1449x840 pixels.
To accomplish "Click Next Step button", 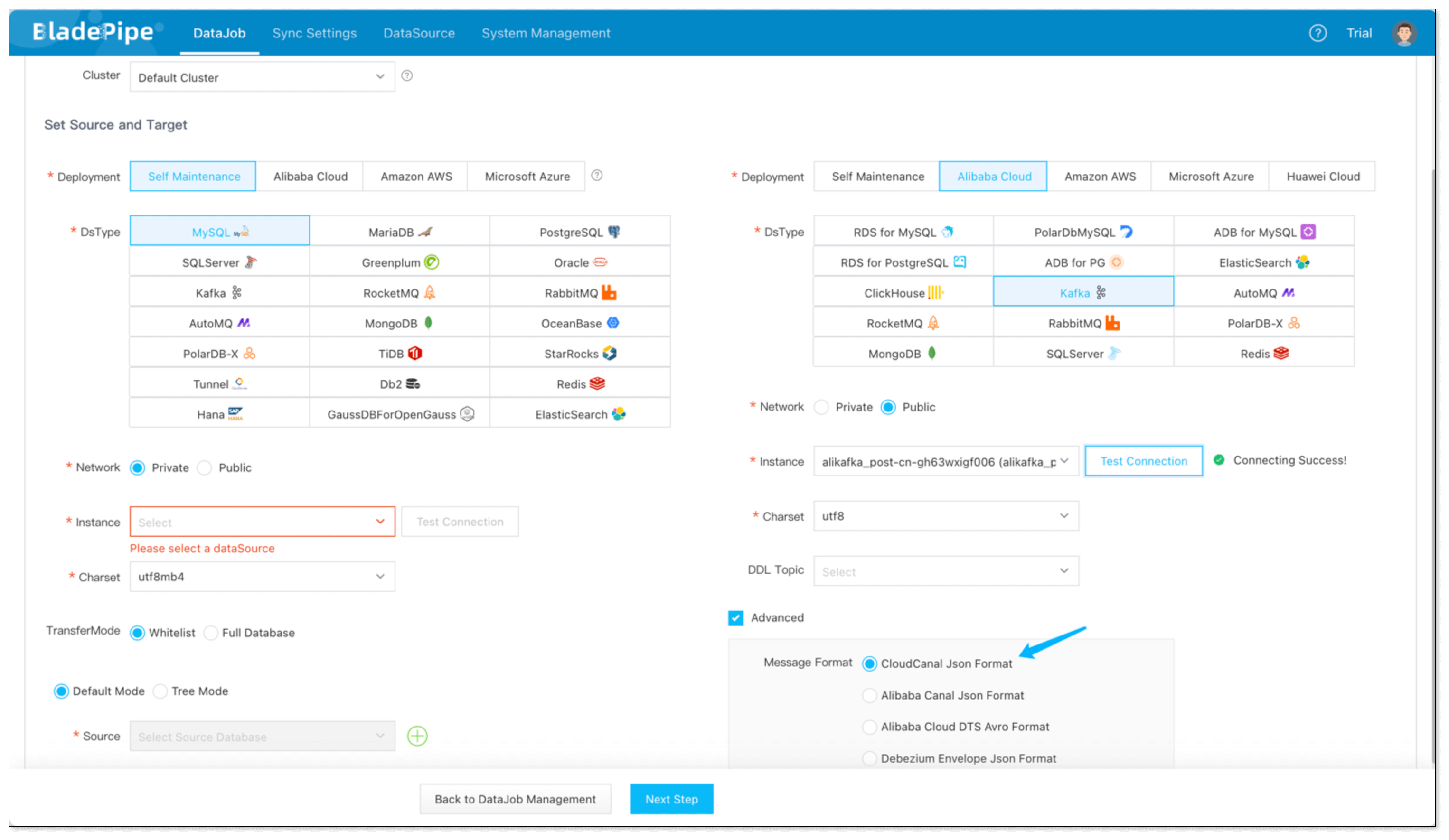I will 671,799.
